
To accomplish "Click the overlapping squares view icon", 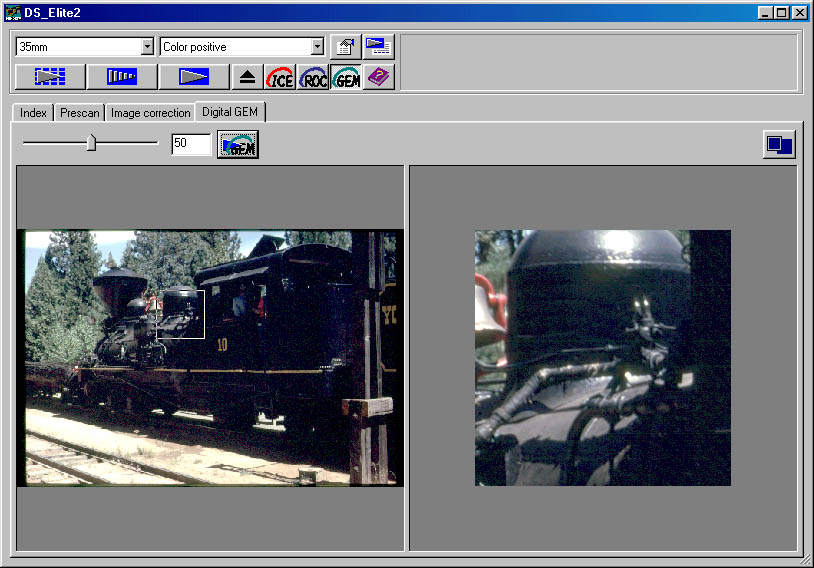I will [779, 145].
